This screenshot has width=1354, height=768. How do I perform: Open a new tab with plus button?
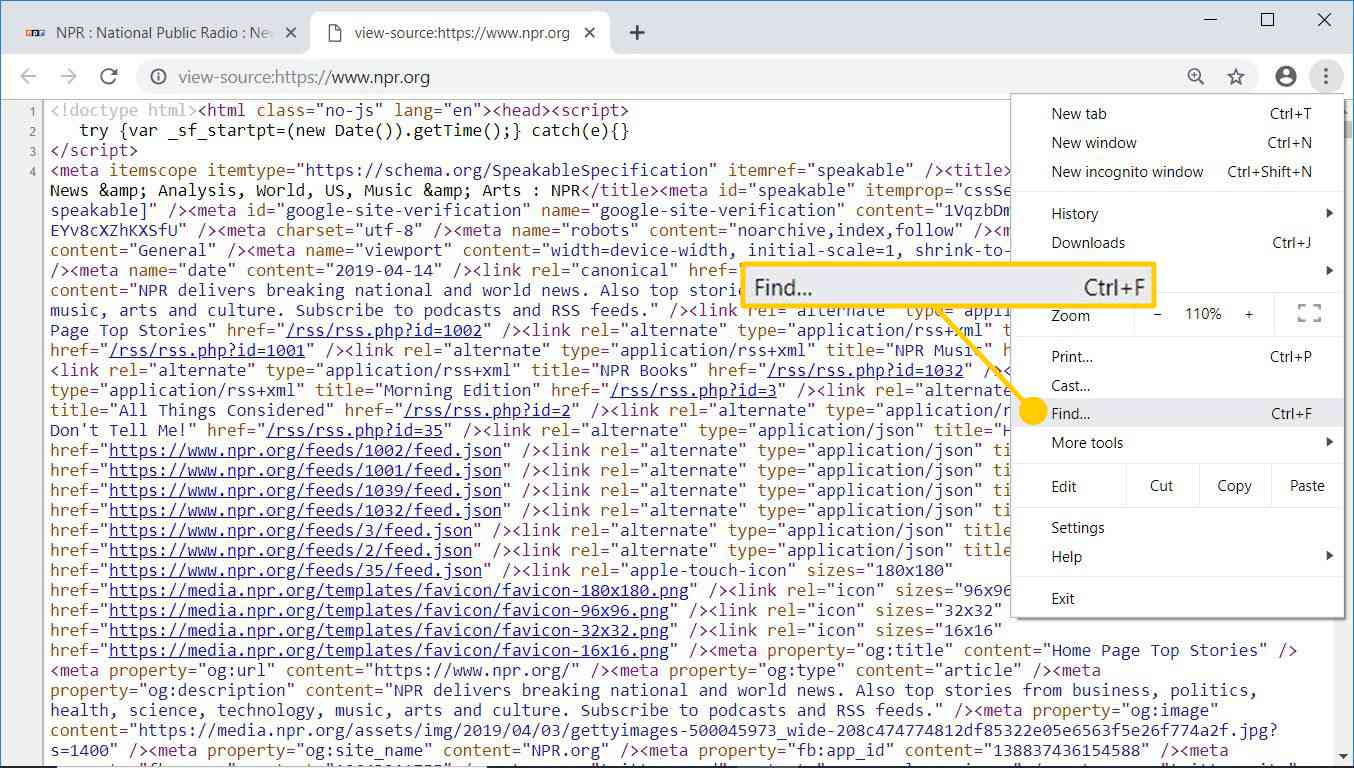click(x=637, y=33)
